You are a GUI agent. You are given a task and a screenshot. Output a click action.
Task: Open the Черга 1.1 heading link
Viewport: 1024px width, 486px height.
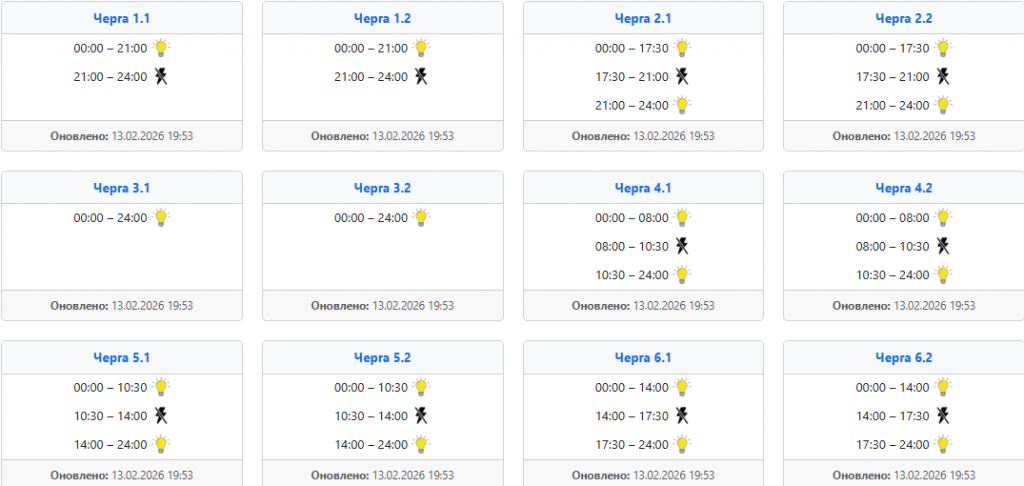[122, 18]
